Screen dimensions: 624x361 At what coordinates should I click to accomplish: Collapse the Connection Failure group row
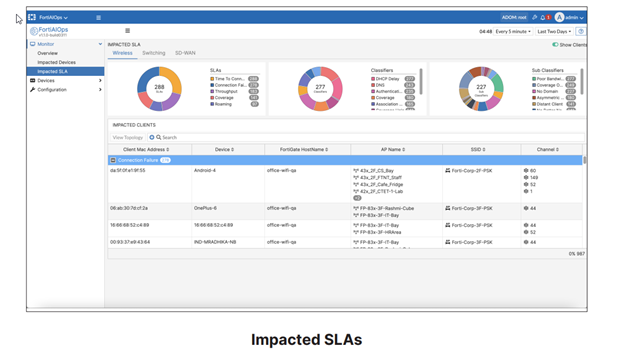(x=113, y=160)
